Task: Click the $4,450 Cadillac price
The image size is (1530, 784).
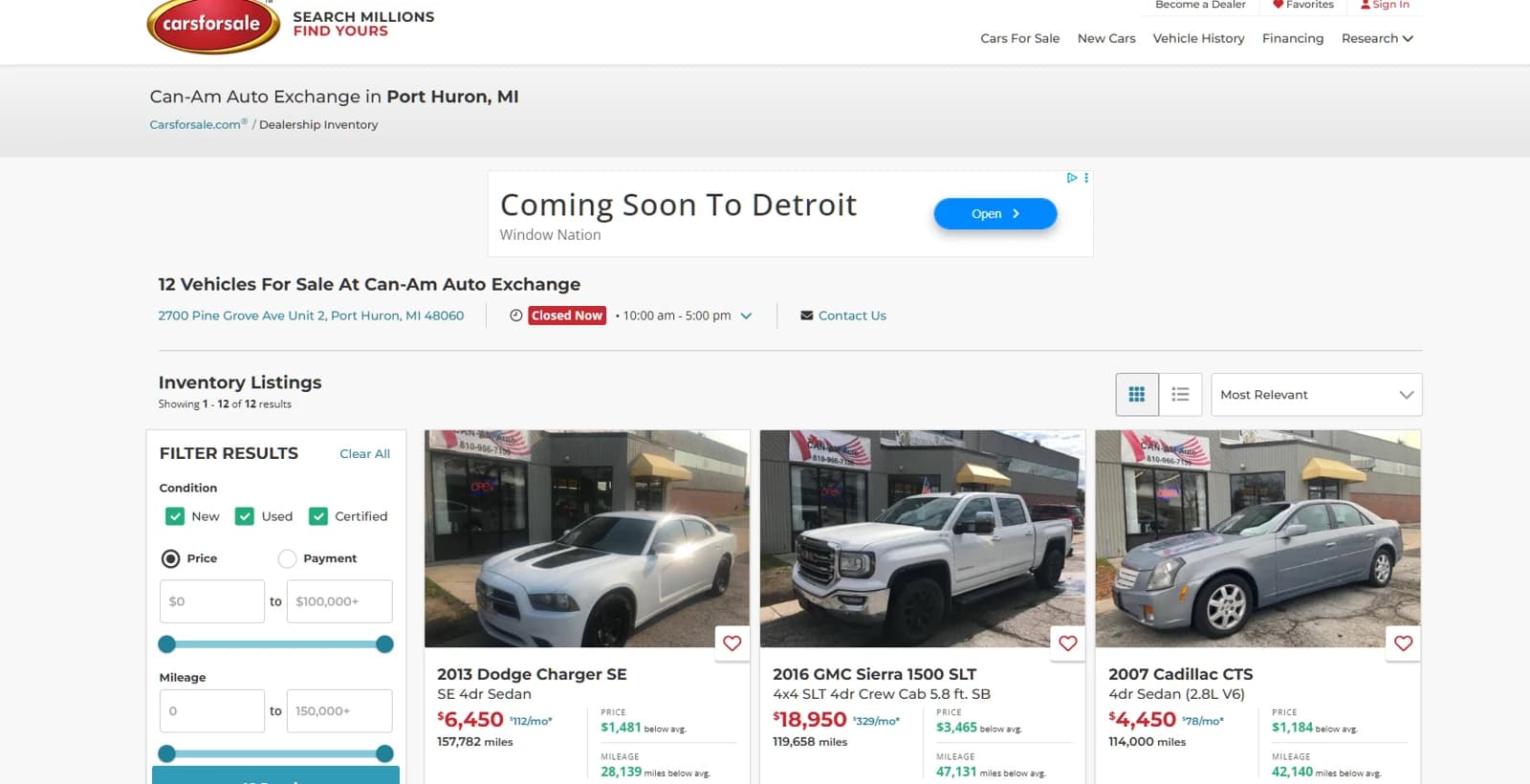Action: (1143, 719)
